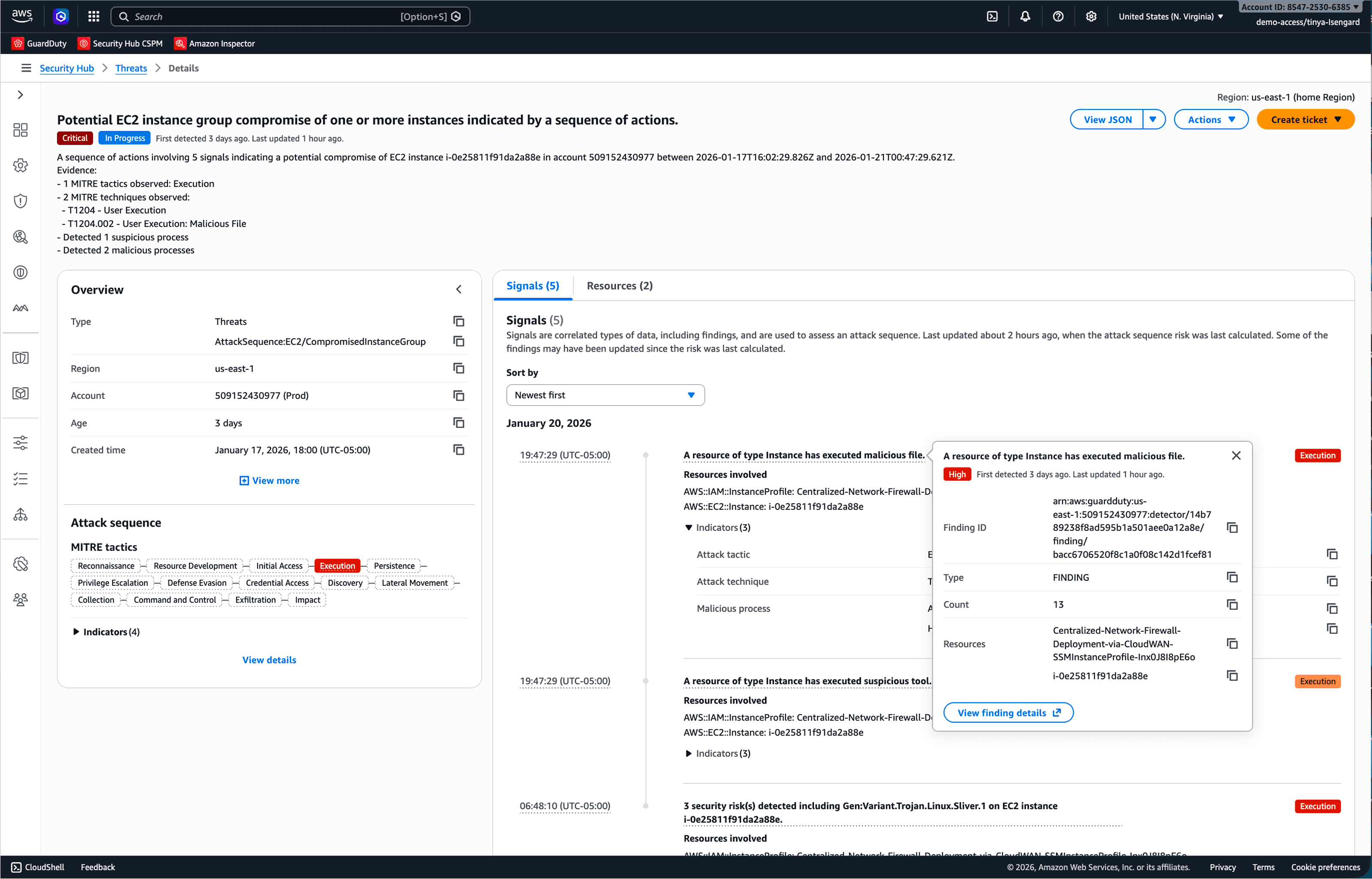1372x879 pixels.
Task: Open CloudShell in the footer
Action: click(x=38, y=867)
